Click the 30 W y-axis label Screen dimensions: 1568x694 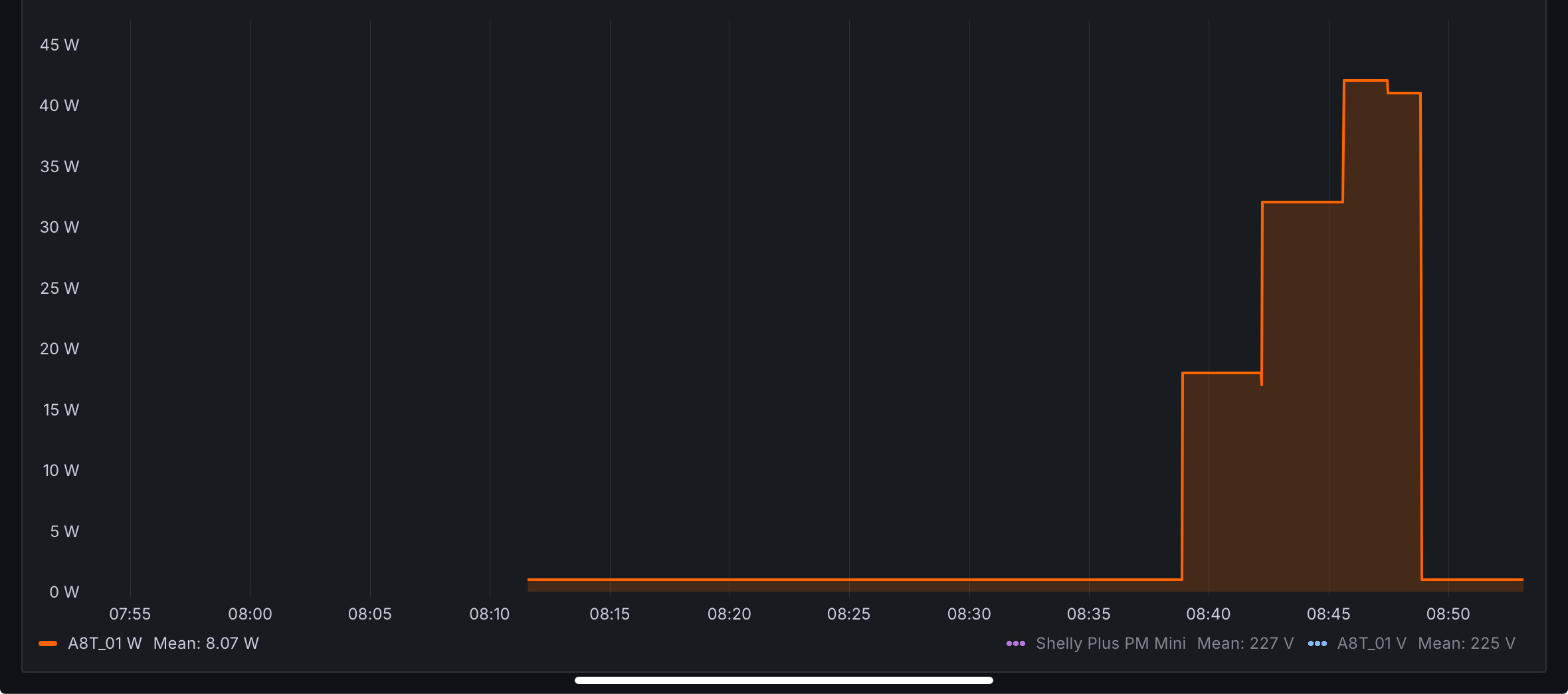point(60,227)
